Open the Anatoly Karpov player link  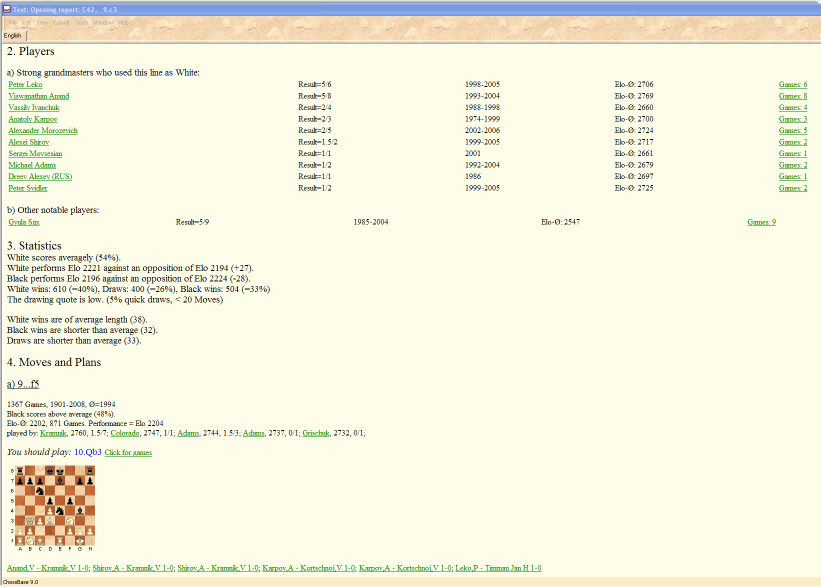click(x=33, y=119)
